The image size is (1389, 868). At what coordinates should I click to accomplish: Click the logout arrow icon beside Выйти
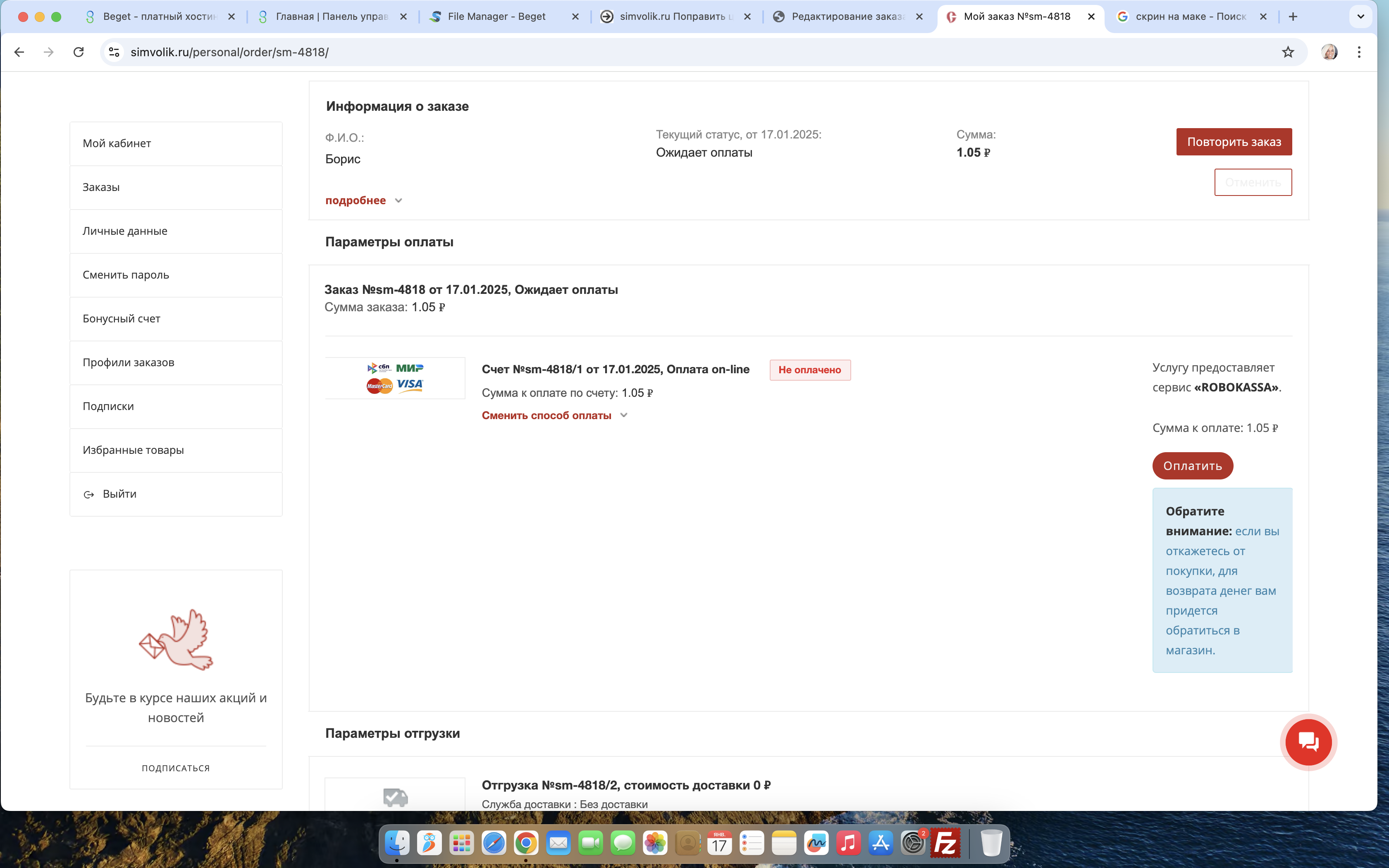(x=89, y=495)
